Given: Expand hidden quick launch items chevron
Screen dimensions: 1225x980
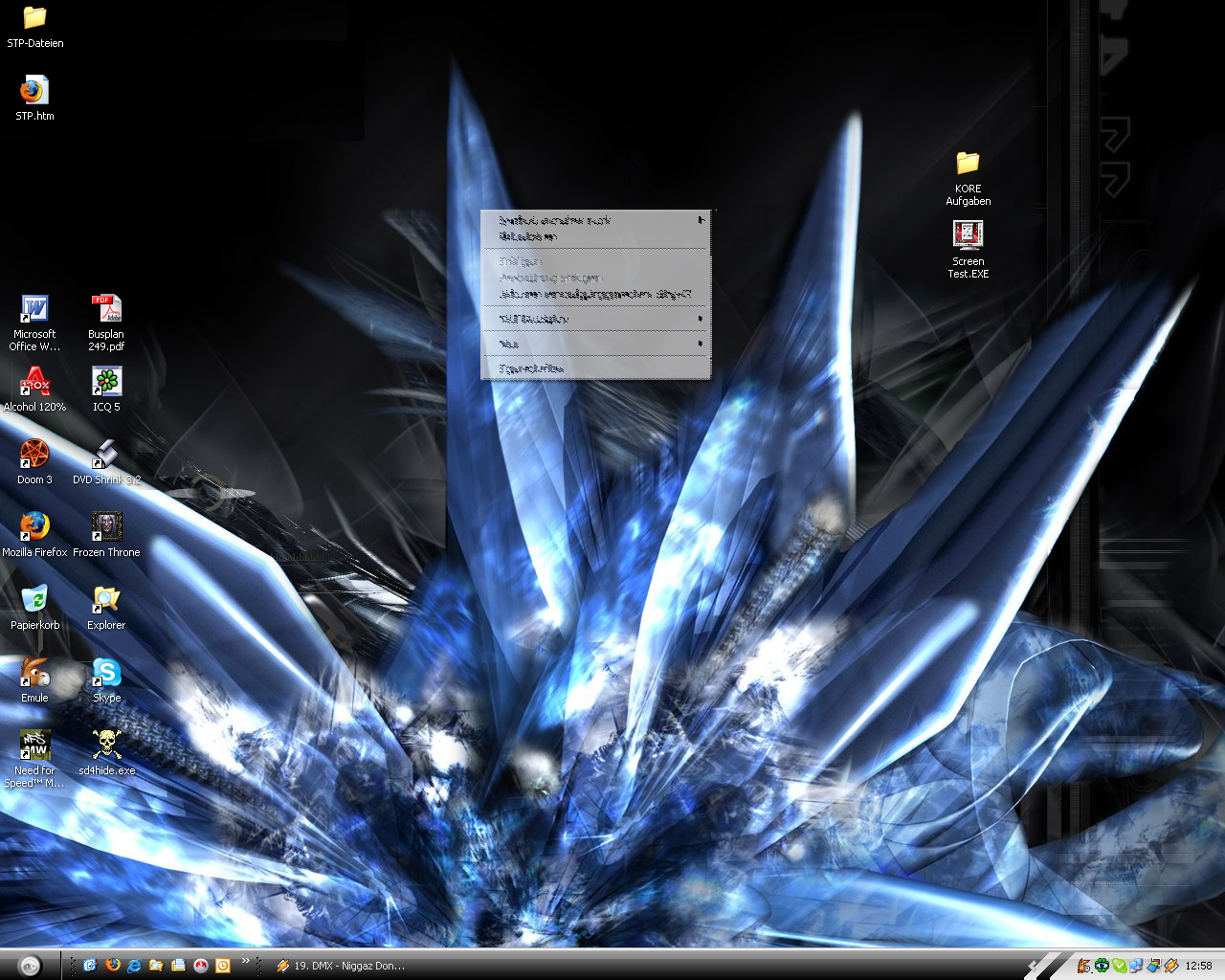Looking at the screenshot, I should tap(246, 961).
